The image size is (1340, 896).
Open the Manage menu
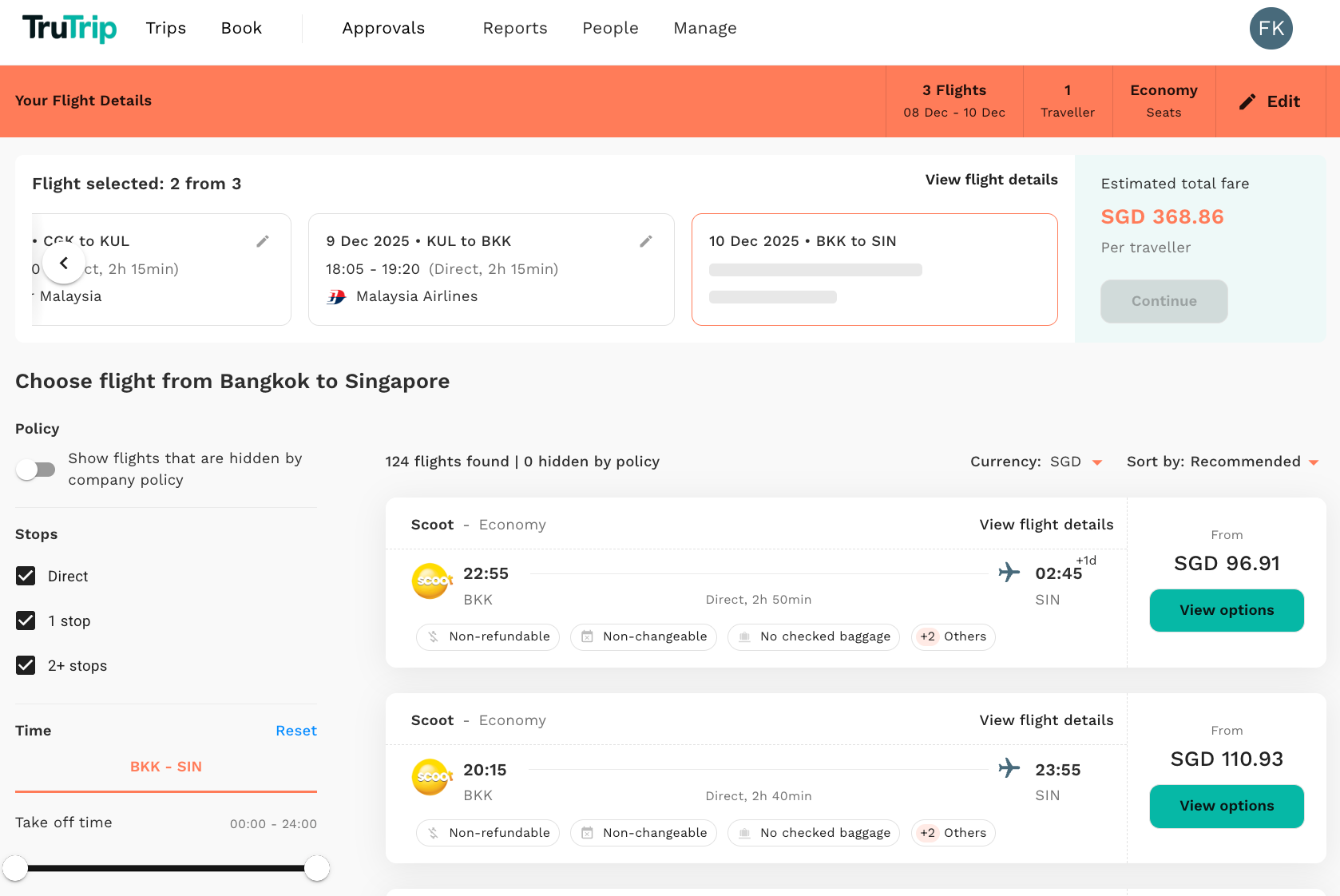coord(705,28)
